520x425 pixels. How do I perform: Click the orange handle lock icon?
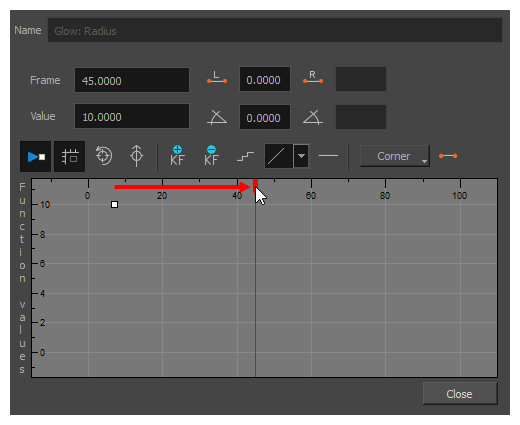tap(448, 156)
